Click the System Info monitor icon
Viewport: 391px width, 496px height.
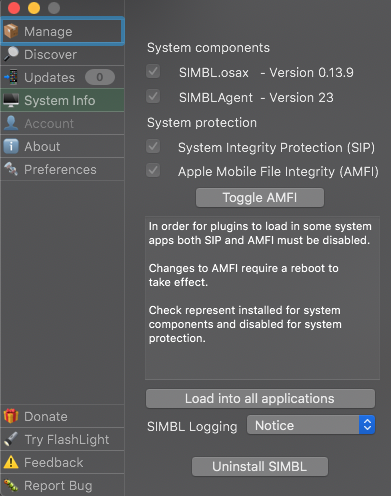coord(11,100)
